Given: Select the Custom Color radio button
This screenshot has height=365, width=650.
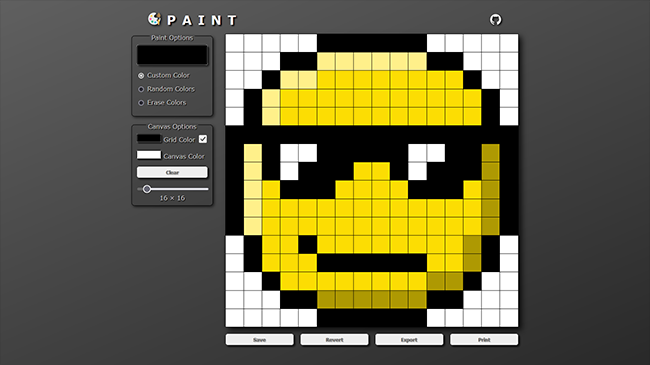Looking at the screenshot, I should (141, 75).
